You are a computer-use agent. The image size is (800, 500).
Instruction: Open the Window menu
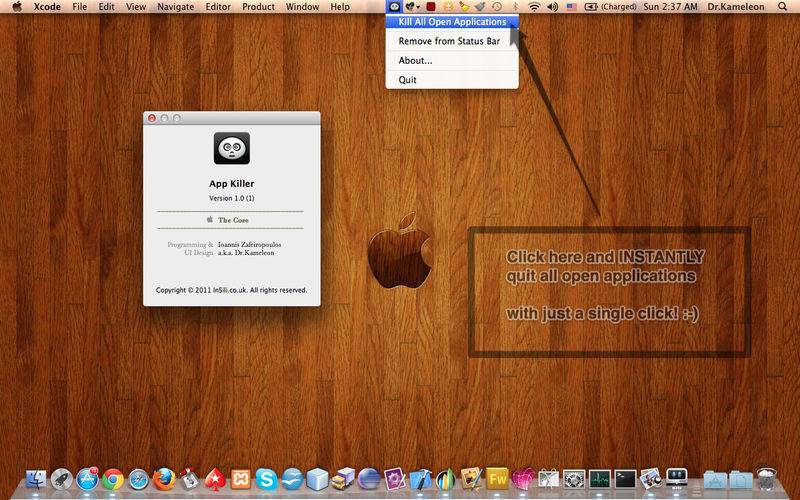point(302,7)
